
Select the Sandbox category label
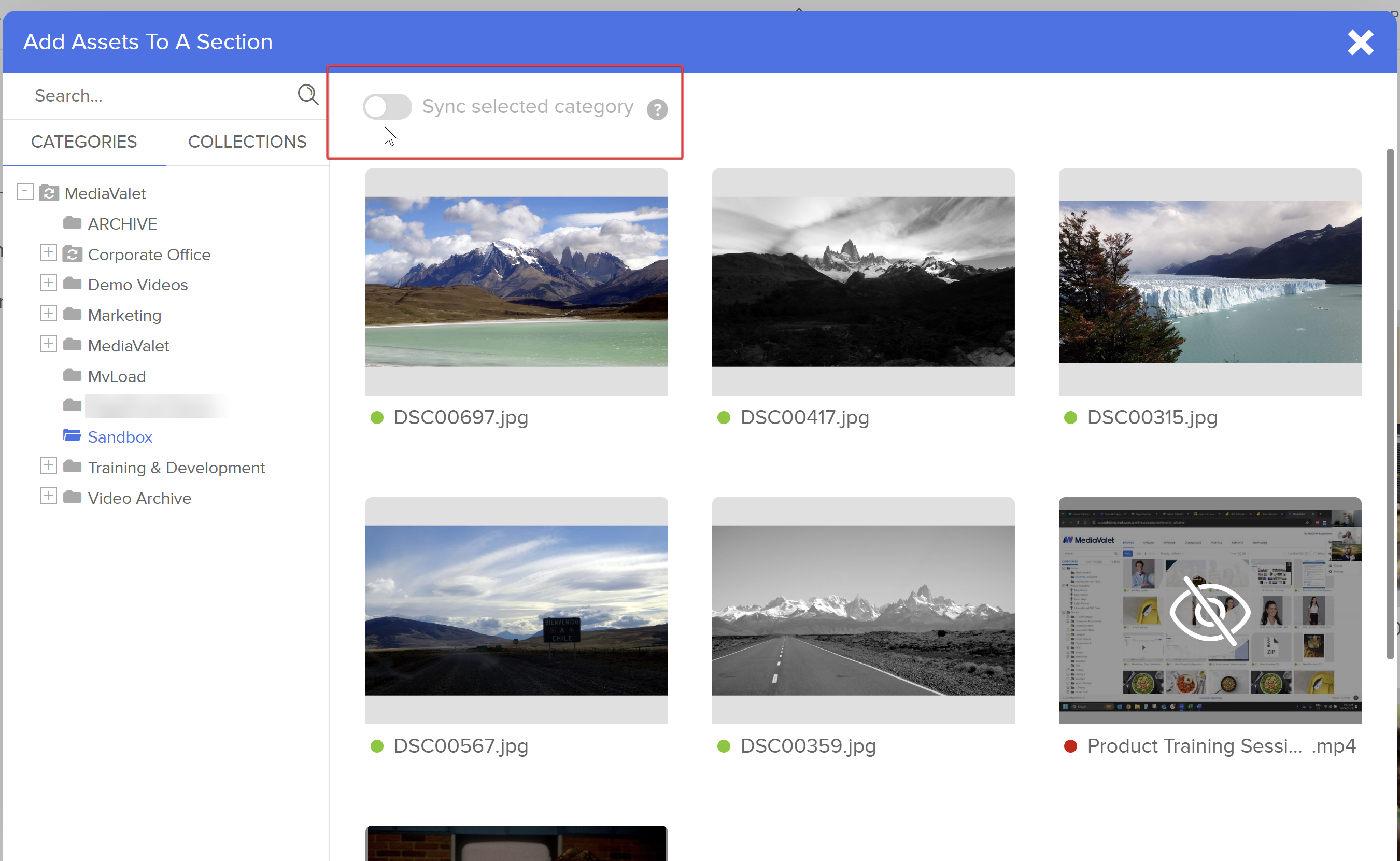[x=120, y=437]
